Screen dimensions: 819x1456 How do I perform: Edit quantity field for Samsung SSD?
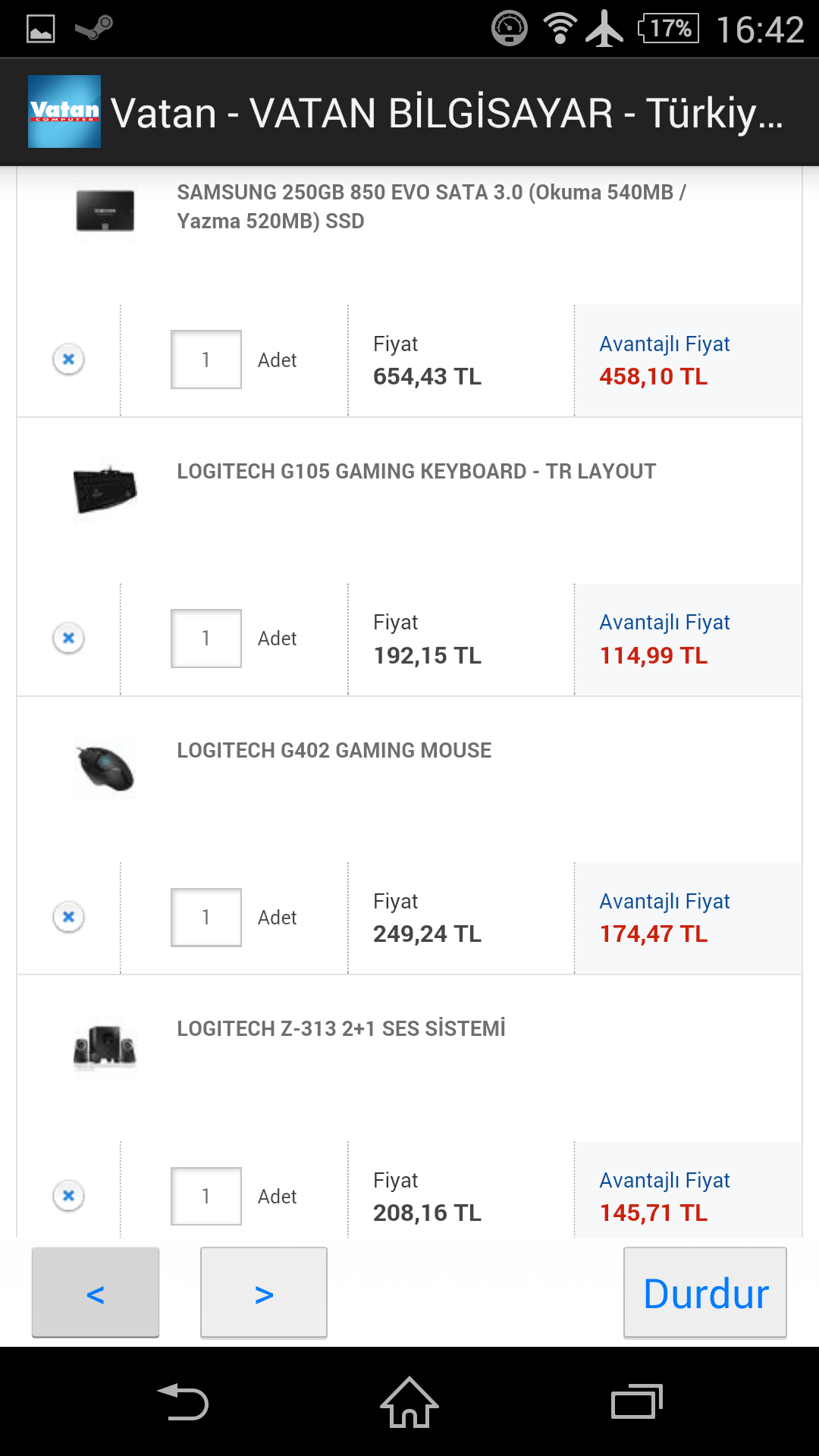click(206, 359)
